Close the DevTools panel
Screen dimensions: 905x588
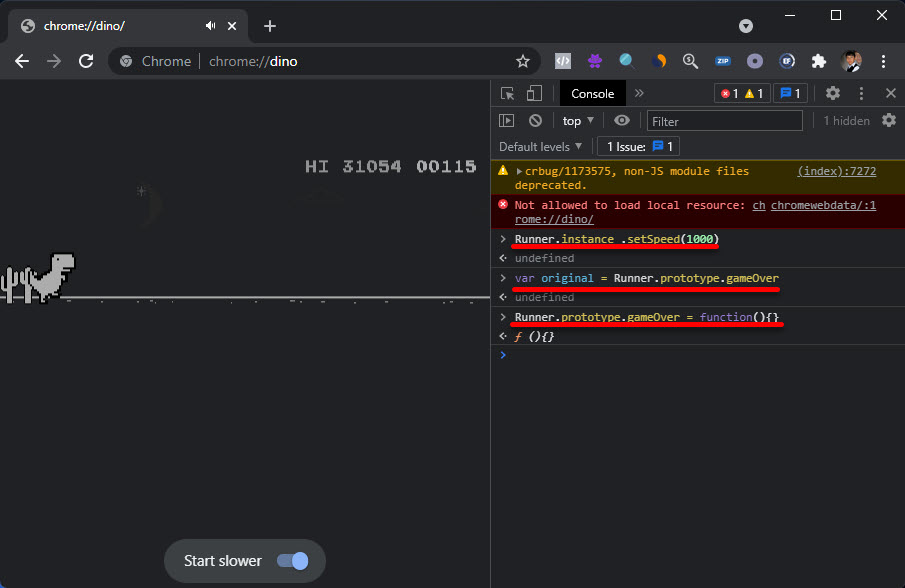point(891,93)
